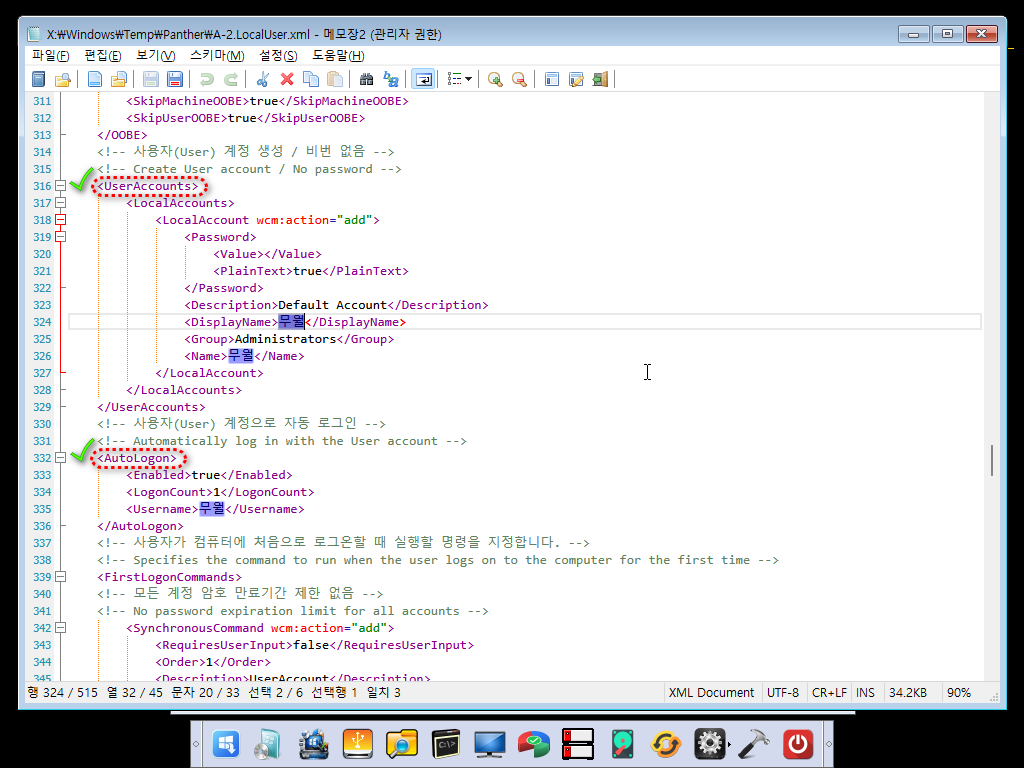
Task: Collapse the AutoLogon fold on line 332
Action: 61,458
